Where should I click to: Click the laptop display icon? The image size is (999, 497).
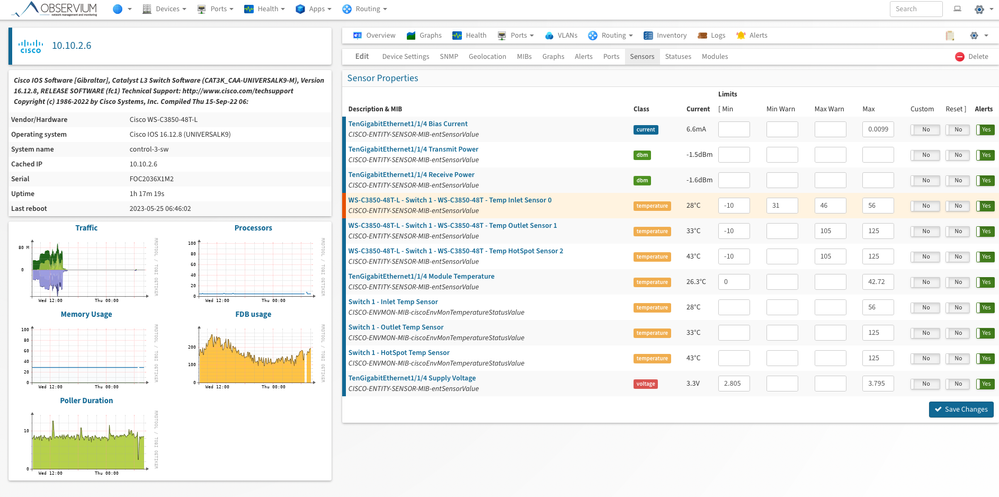pyautogui.click(x=957, y=9)
